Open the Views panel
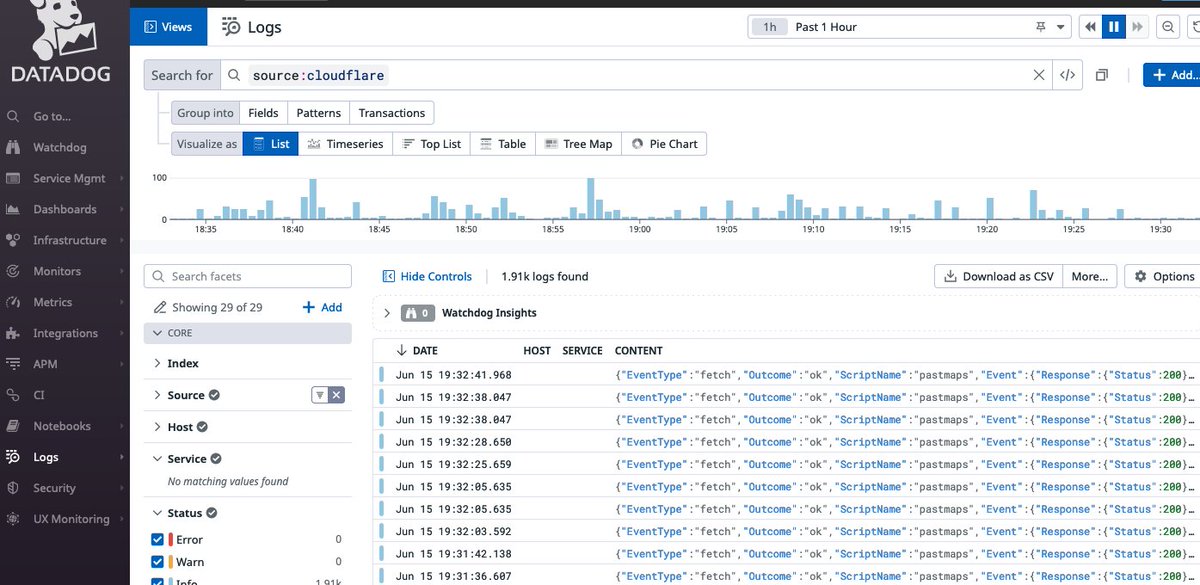1200x585 pixels. click(168, 27)
